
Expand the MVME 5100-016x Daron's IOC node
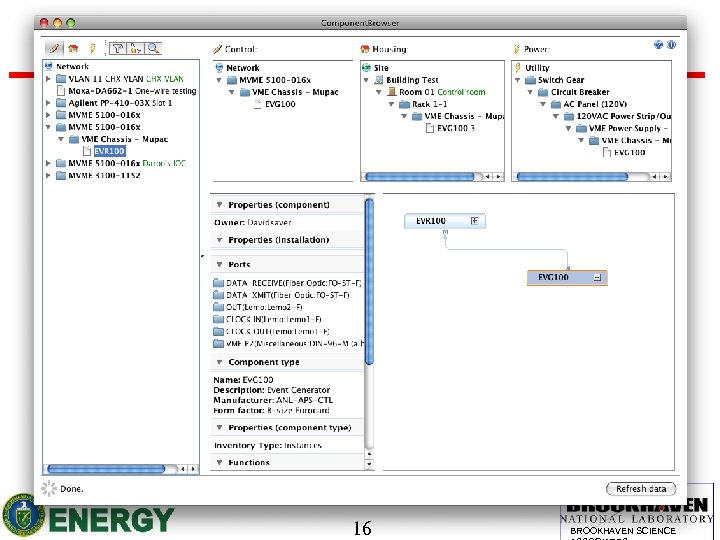[48, 163]
